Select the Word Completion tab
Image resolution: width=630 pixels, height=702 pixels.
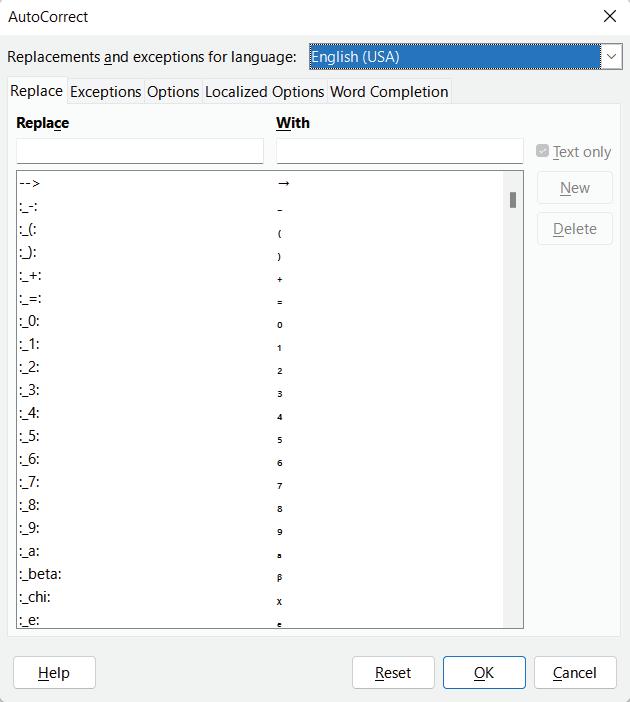pos(389,92)
